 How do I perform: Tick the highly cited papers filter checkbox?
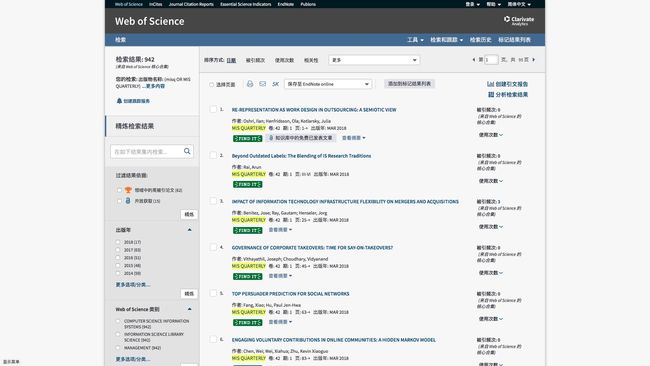coord(119,190)
